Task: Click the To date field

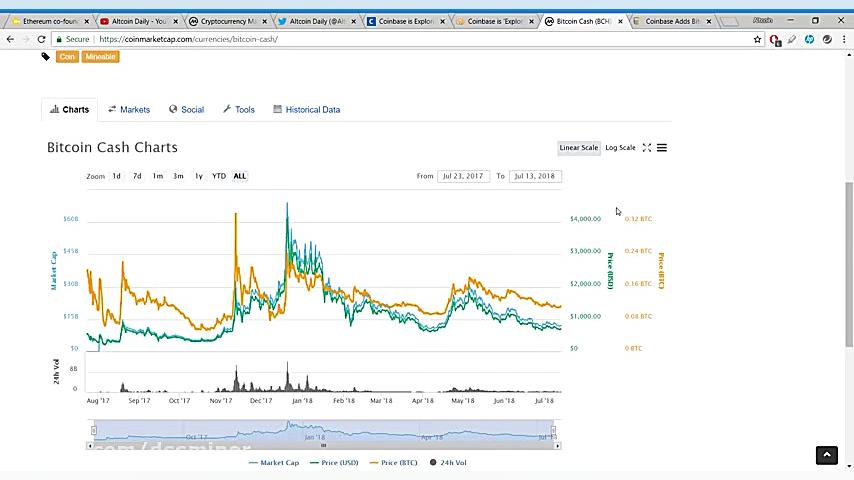Action: point(535,176)
